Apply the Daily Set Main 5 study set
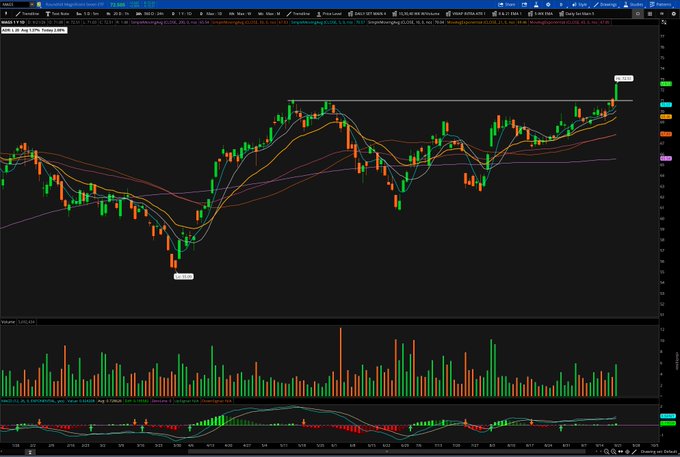Viewport: 680px width, 457px height. coord(576,13)
